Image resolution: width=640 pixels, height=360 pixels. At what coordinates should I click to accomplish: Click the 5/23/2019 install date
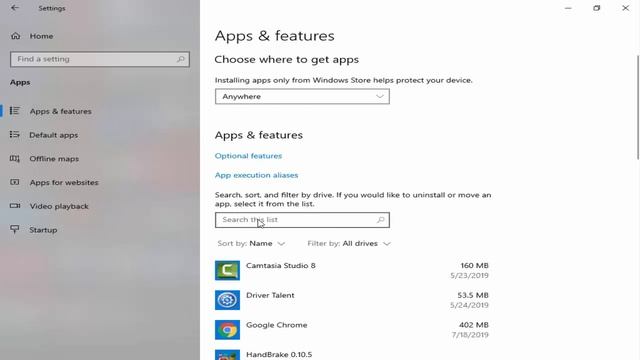tap(469, 276)
